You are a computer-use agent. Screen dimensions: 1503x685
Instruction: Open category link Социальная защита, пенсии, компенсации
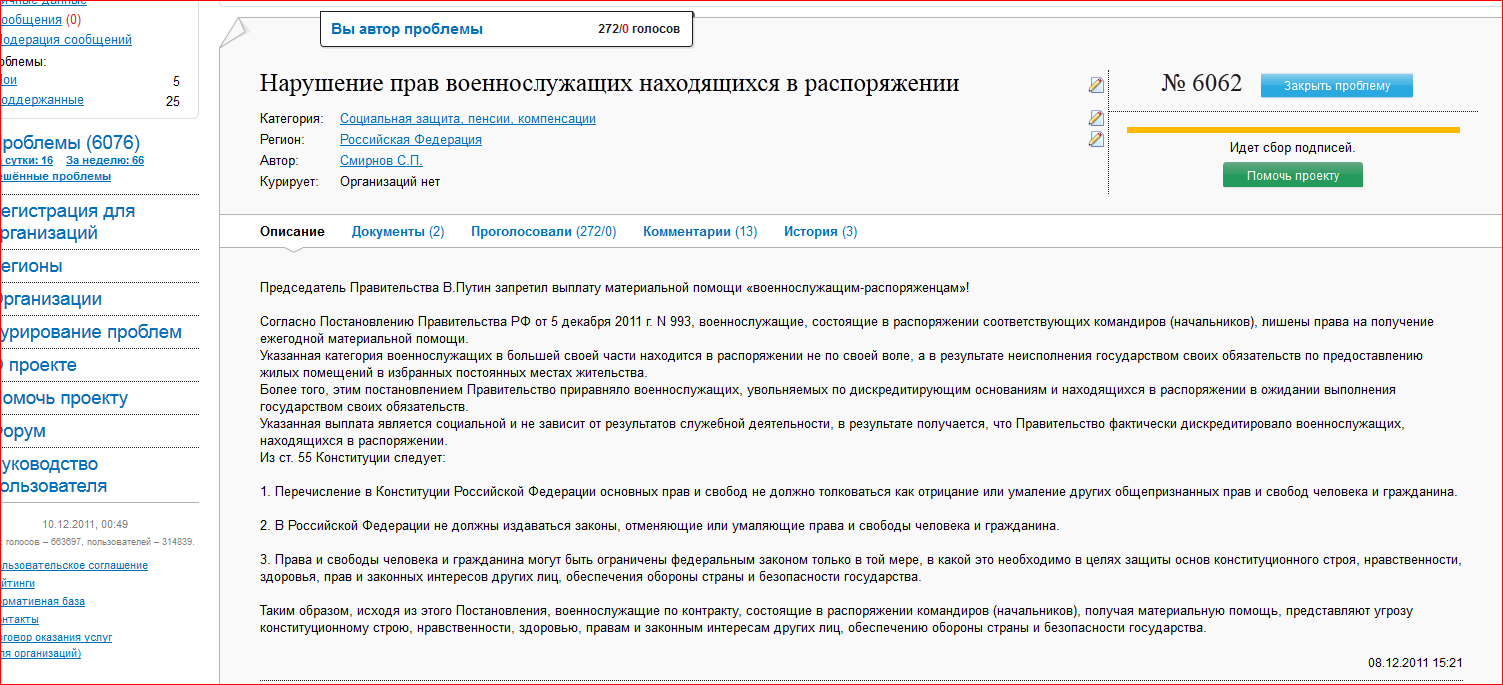467,119
